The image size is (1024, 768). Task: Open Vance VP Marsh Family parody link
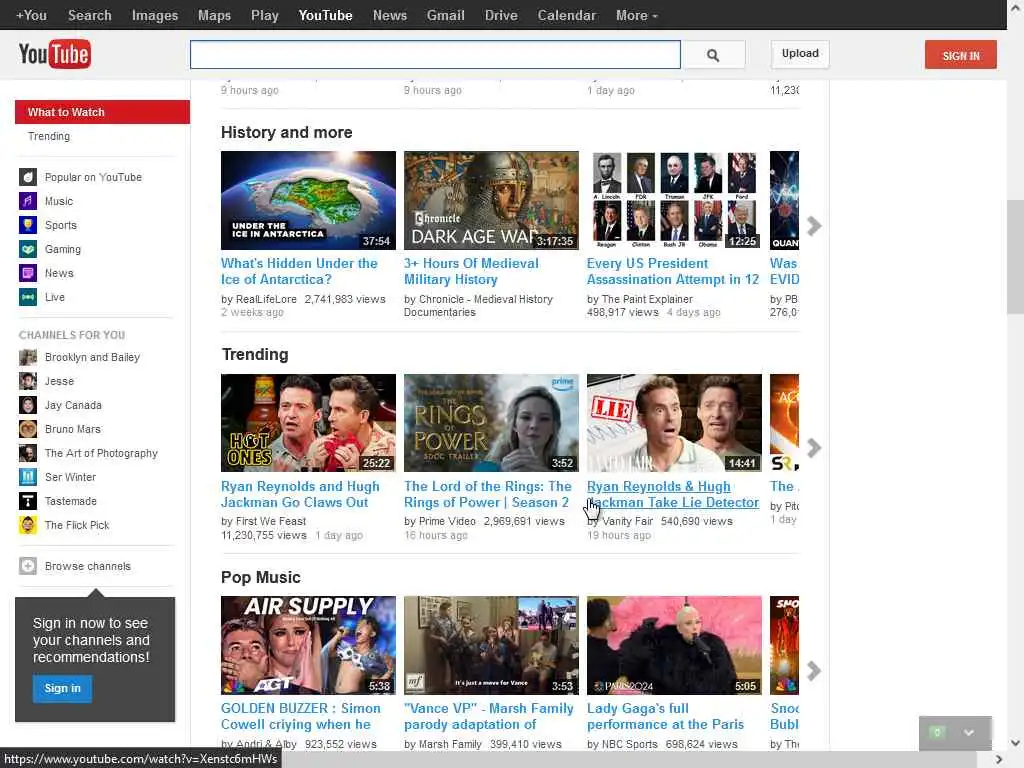coord(488,716)
